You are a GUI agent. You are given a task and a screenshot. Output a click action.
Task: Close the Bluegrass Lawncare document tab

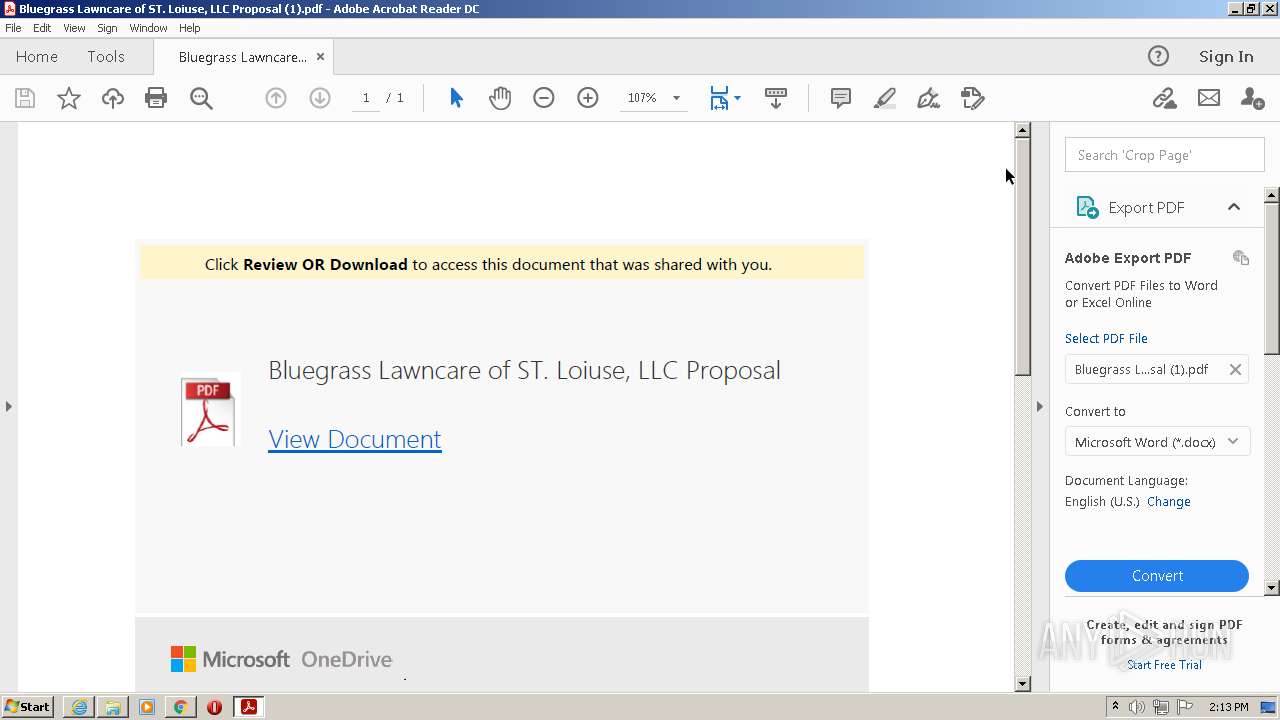[x=320, y=57]
